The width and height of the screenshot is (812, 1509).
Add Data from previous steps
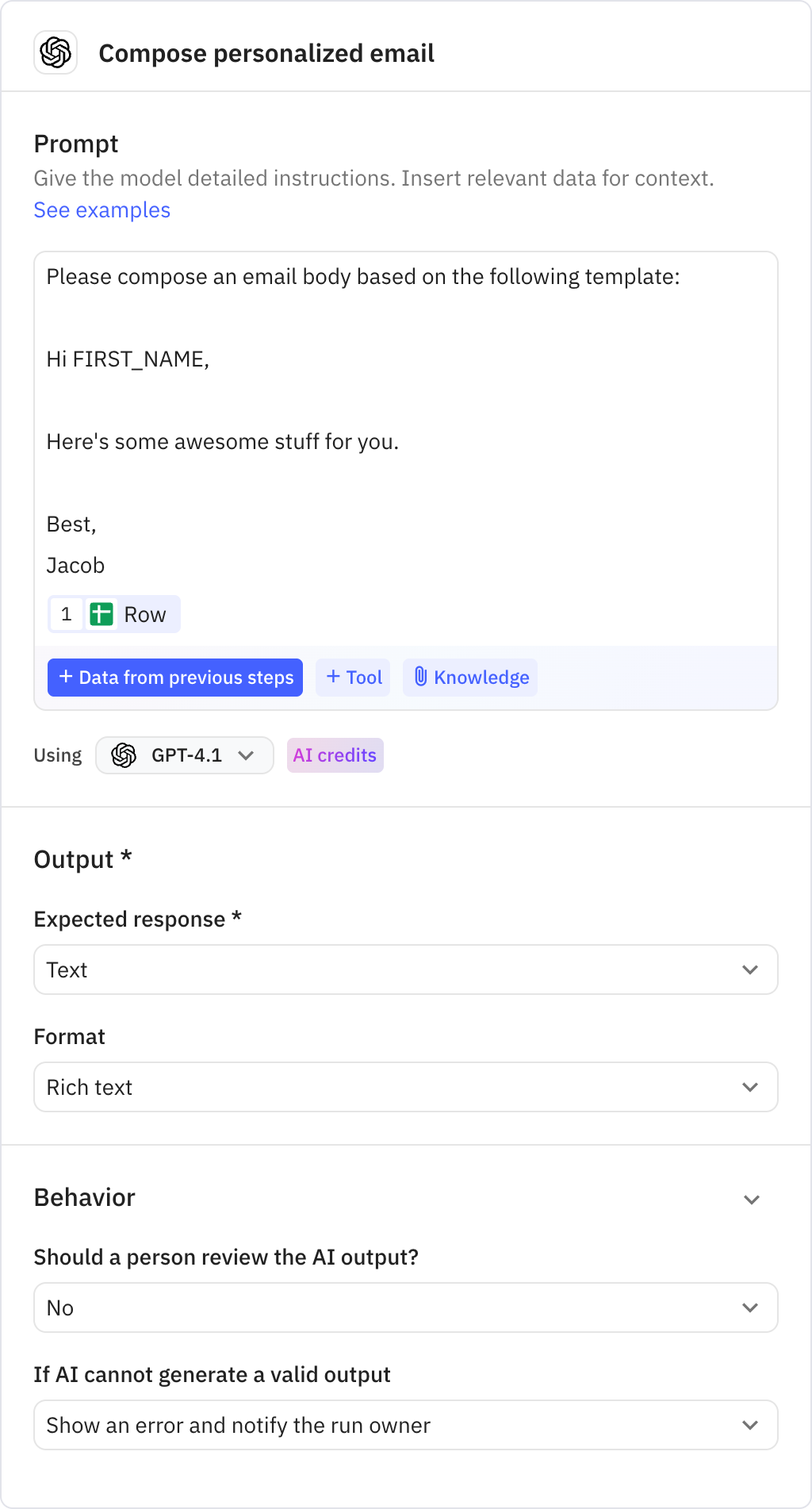[175, 678]
